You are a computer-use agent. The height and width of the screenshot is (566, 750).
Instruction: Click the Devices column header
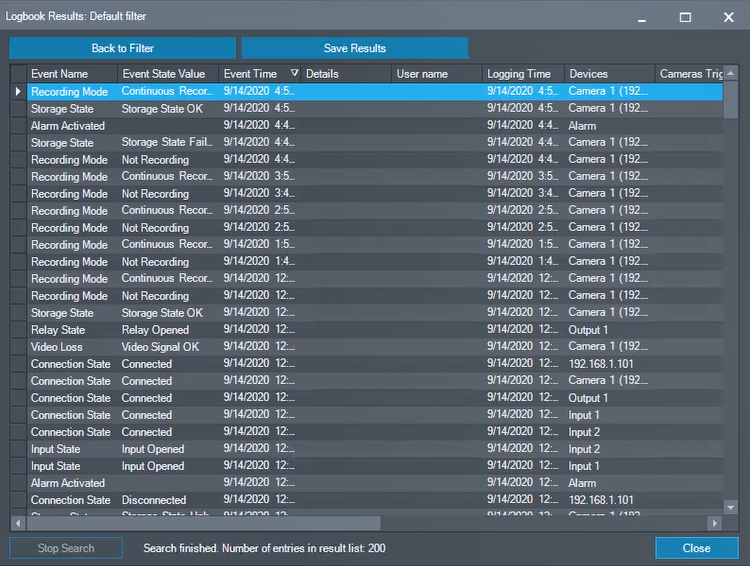[x=588, y=74]
